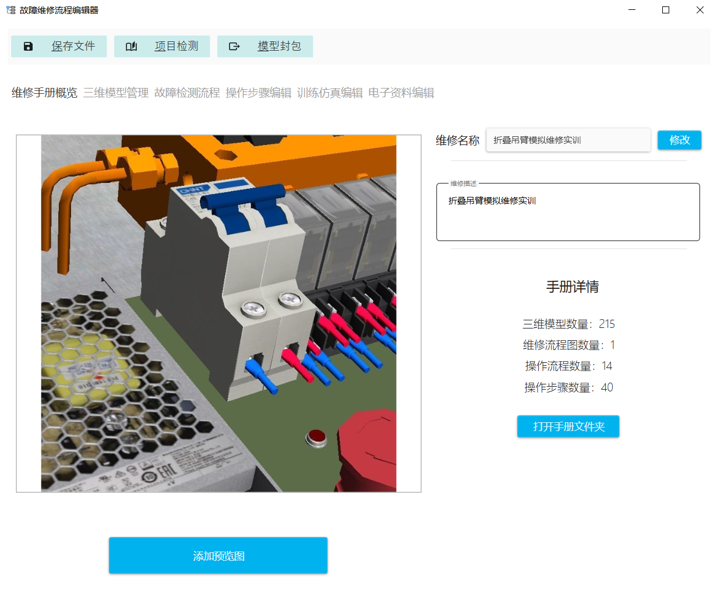Focus the 维修名称 text field
The image size is (717, 597).
pos(567,140)
